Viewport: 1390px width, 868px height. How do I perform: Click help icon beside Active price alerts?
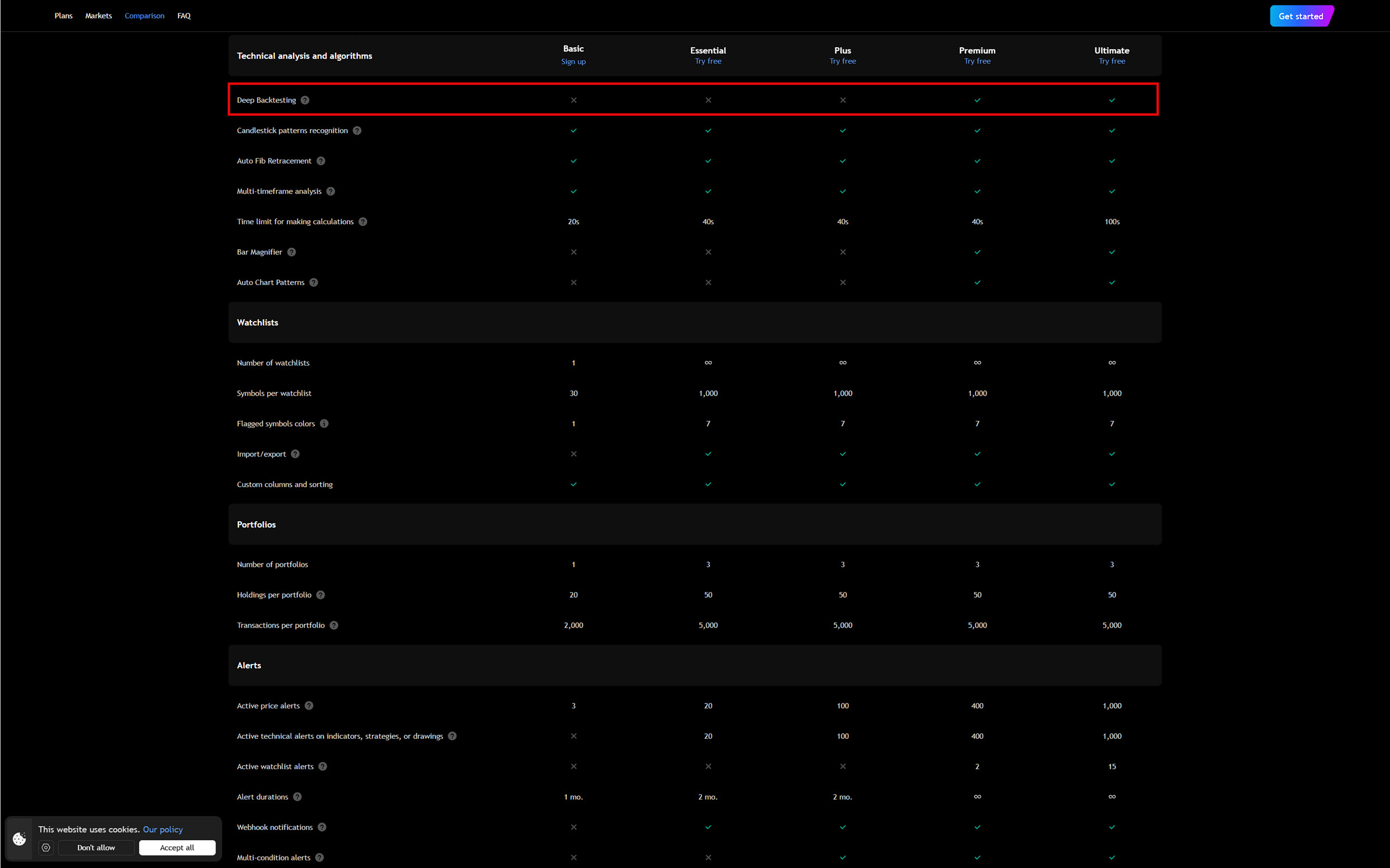[x=309, y=706]
